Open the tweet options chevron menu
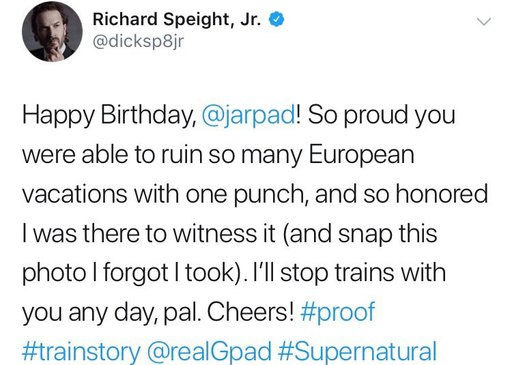Viewport: 512px width, 365px height. pos(483,22)
